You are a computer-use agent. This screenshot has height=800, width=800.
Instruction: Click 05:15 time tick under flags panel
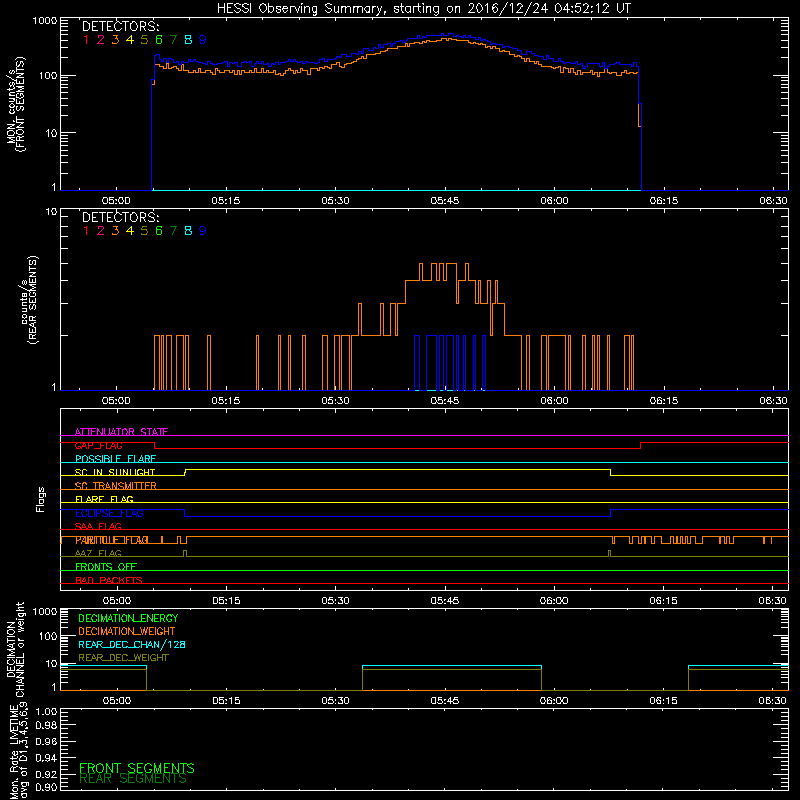(x=226, y=601)
